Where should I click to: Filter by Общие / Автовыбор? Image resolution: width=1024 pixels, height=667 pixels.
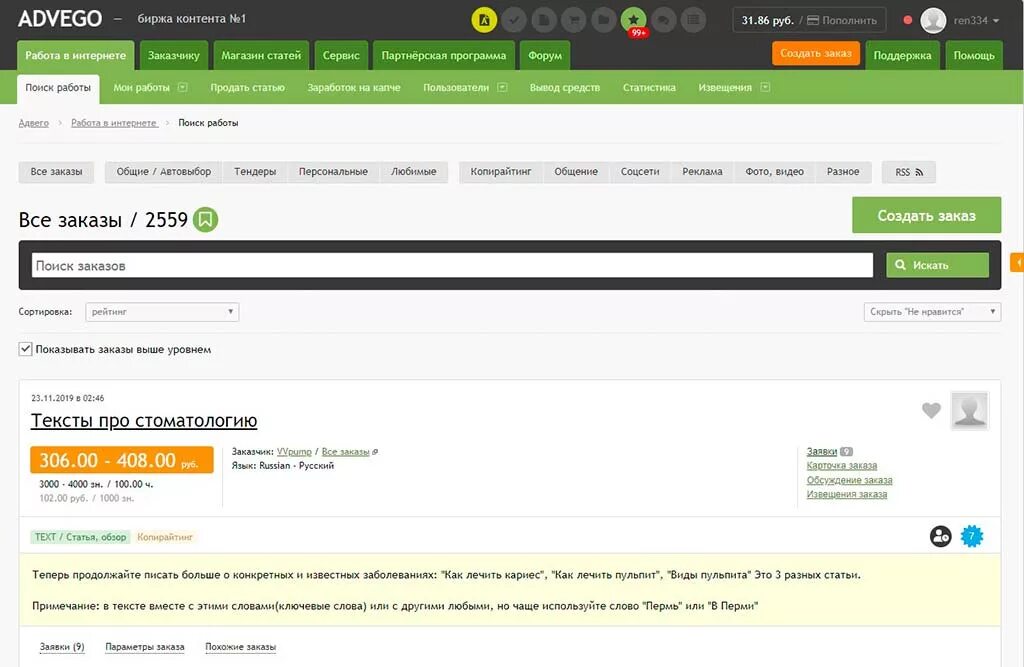point(164,172)
